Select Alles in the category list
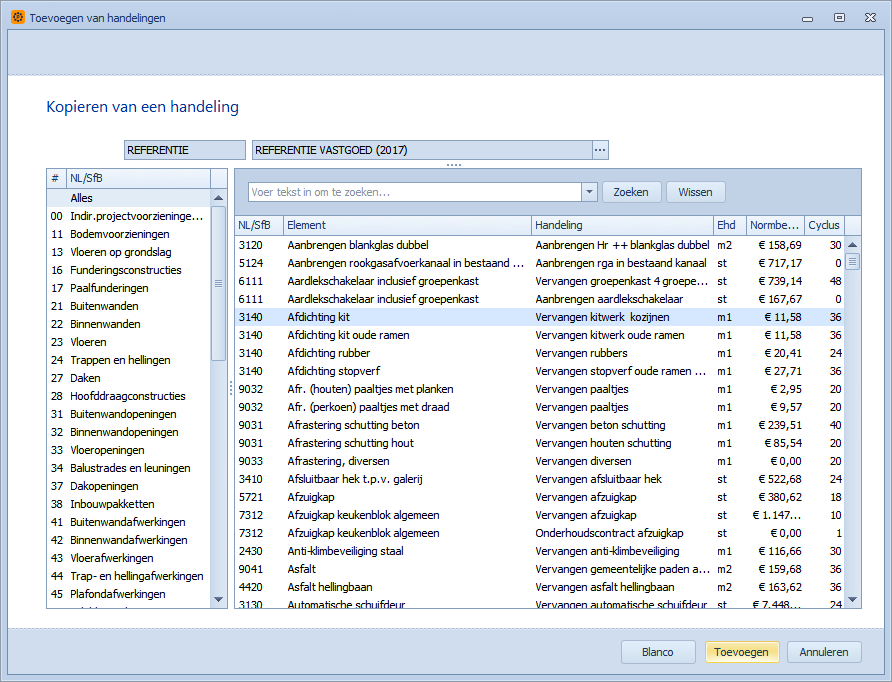This screenshot has width=892, height=682. (81, 198)
